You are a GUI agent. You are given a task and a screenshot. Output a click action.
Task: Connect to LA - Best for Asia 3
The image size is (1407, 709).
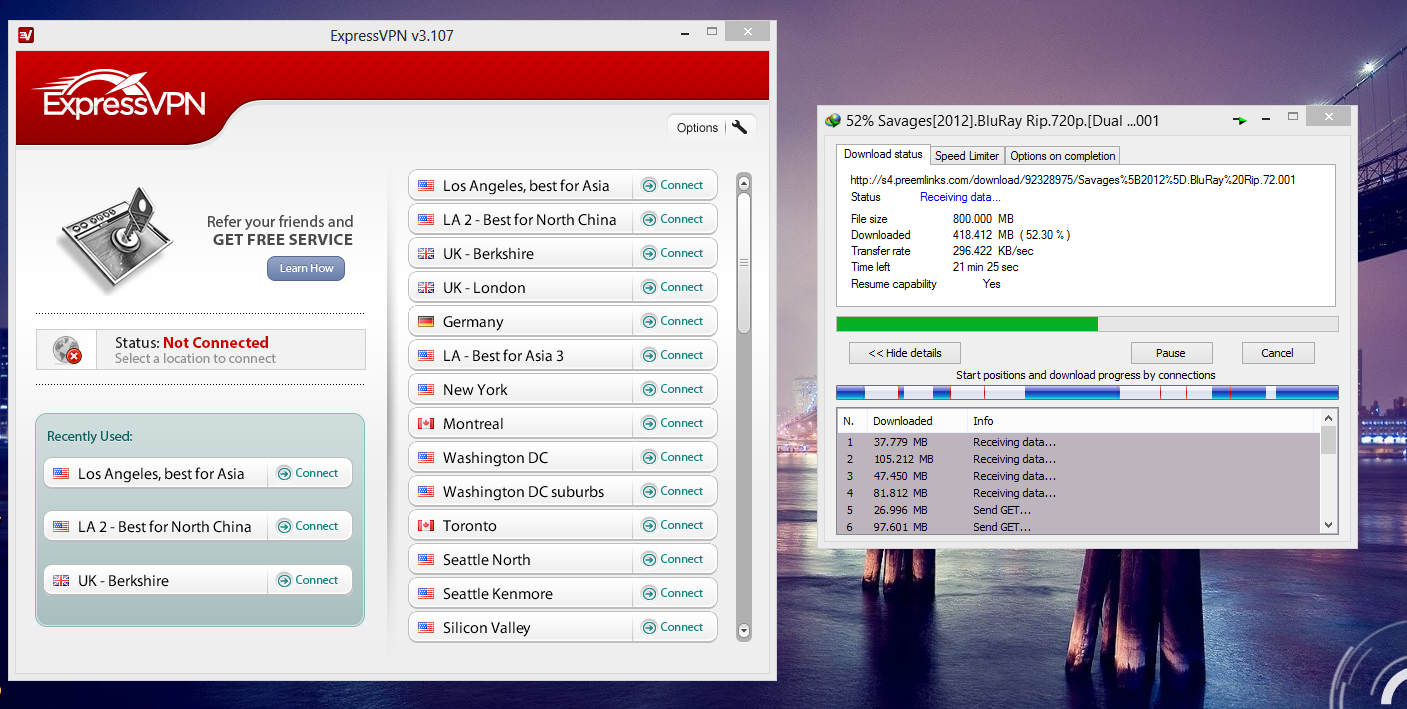[x=674, y=355]
